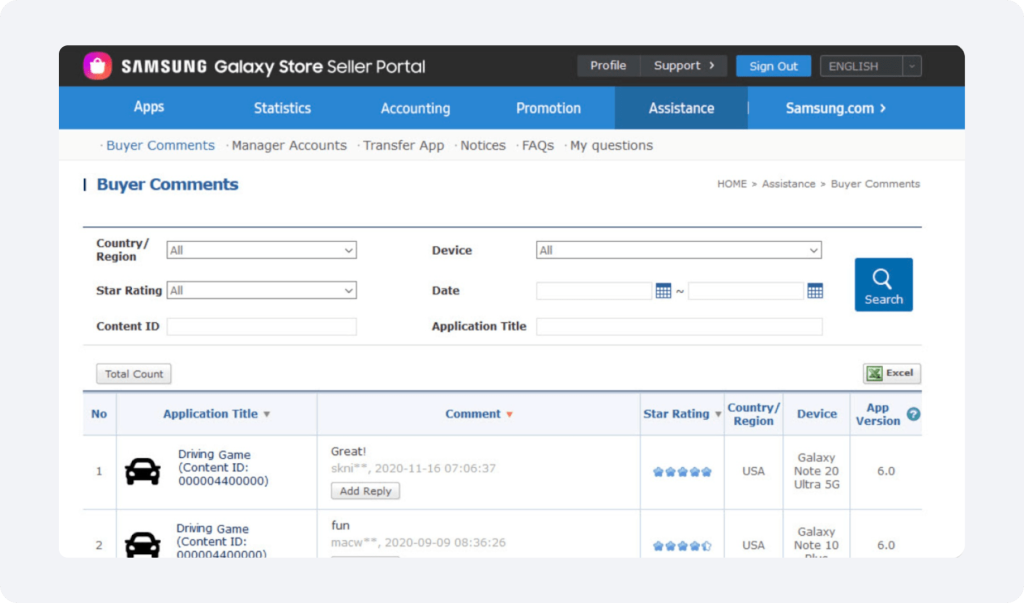Click the blue Search button
The height and width of the screenshot is (603, 1024).
(x=884, y=285)
